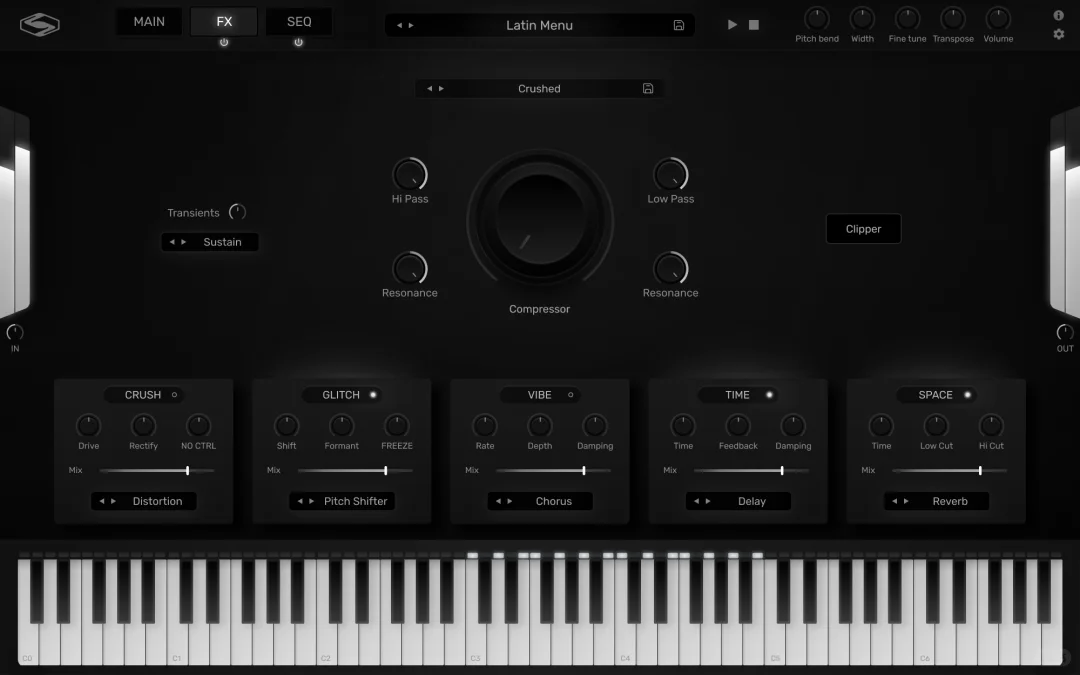Enable the VIBE module toggle
This screenshot has width=1080, height=675.
[x=570, y=395]
